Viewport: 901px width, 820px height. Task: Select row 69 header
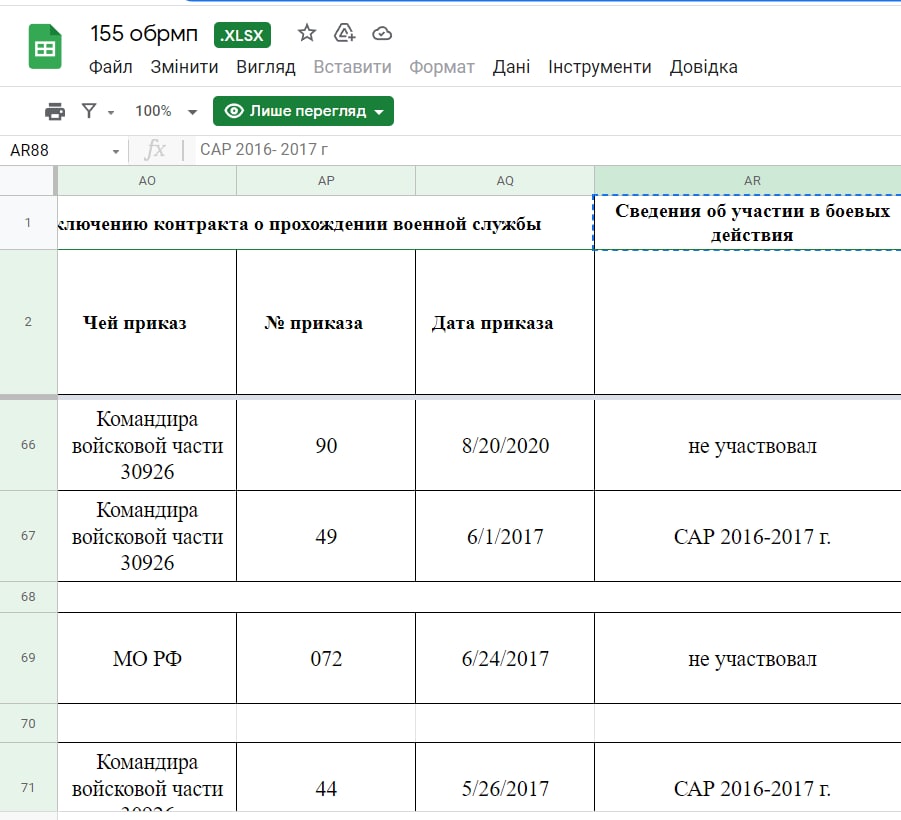coord(28,658)
